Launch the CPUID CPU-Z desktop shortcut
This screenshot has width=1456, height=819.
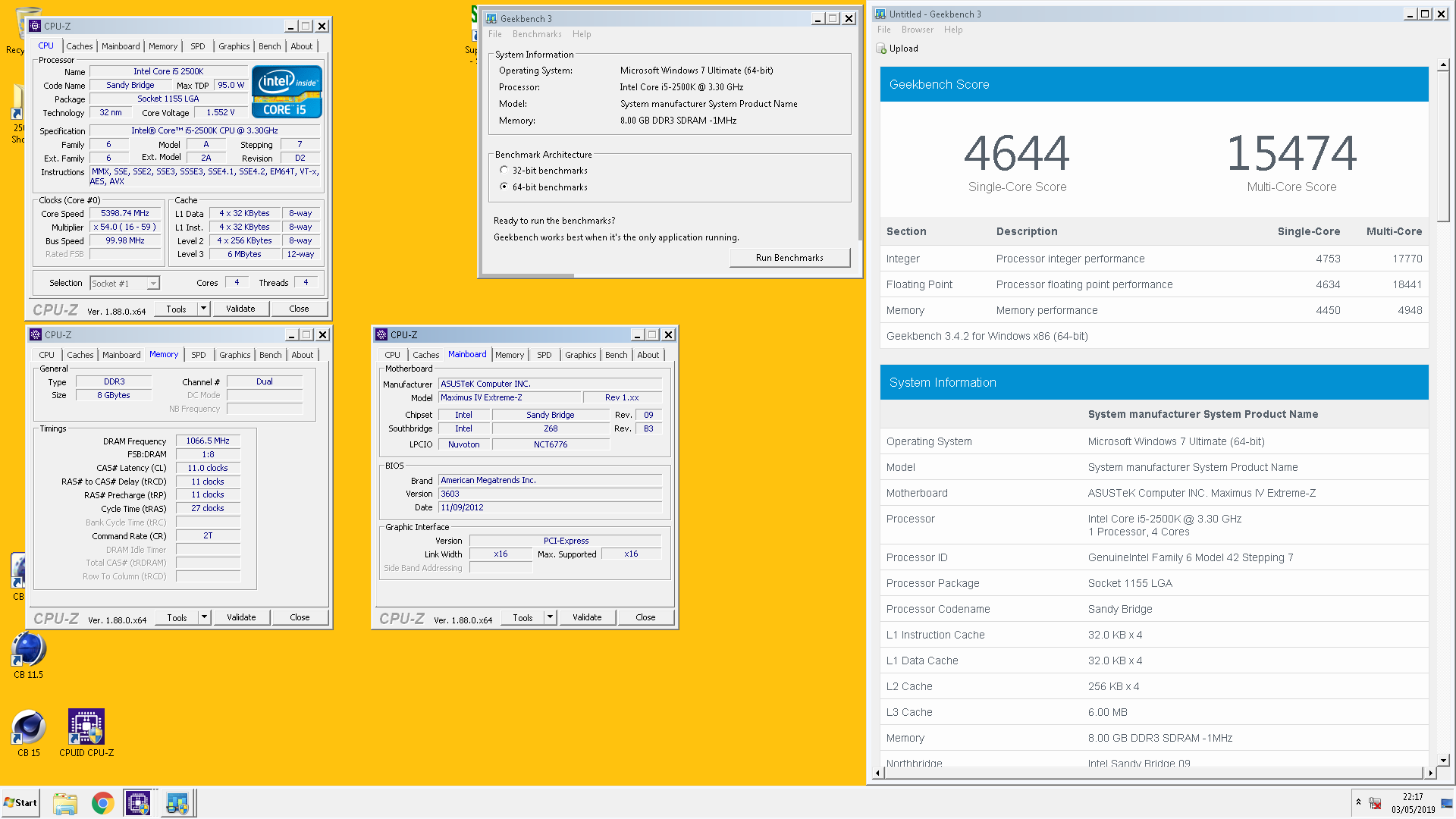tap(86, 733)
